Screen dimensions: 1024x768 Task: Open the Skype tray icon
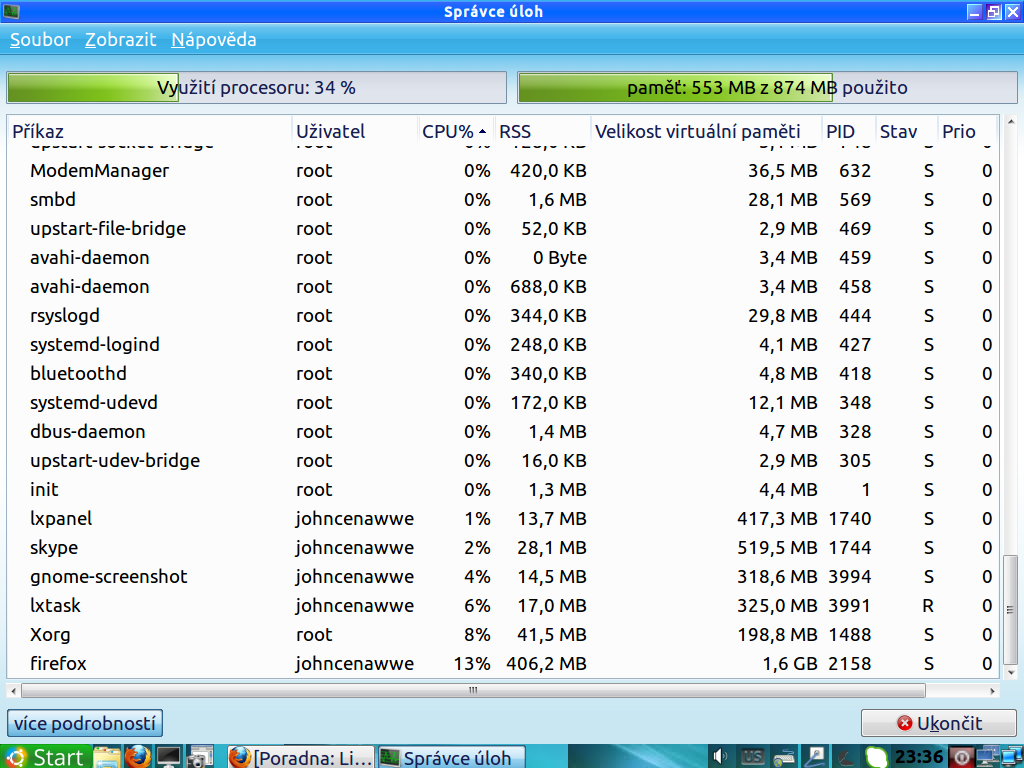pyautogui.click(x=877, y=757)
